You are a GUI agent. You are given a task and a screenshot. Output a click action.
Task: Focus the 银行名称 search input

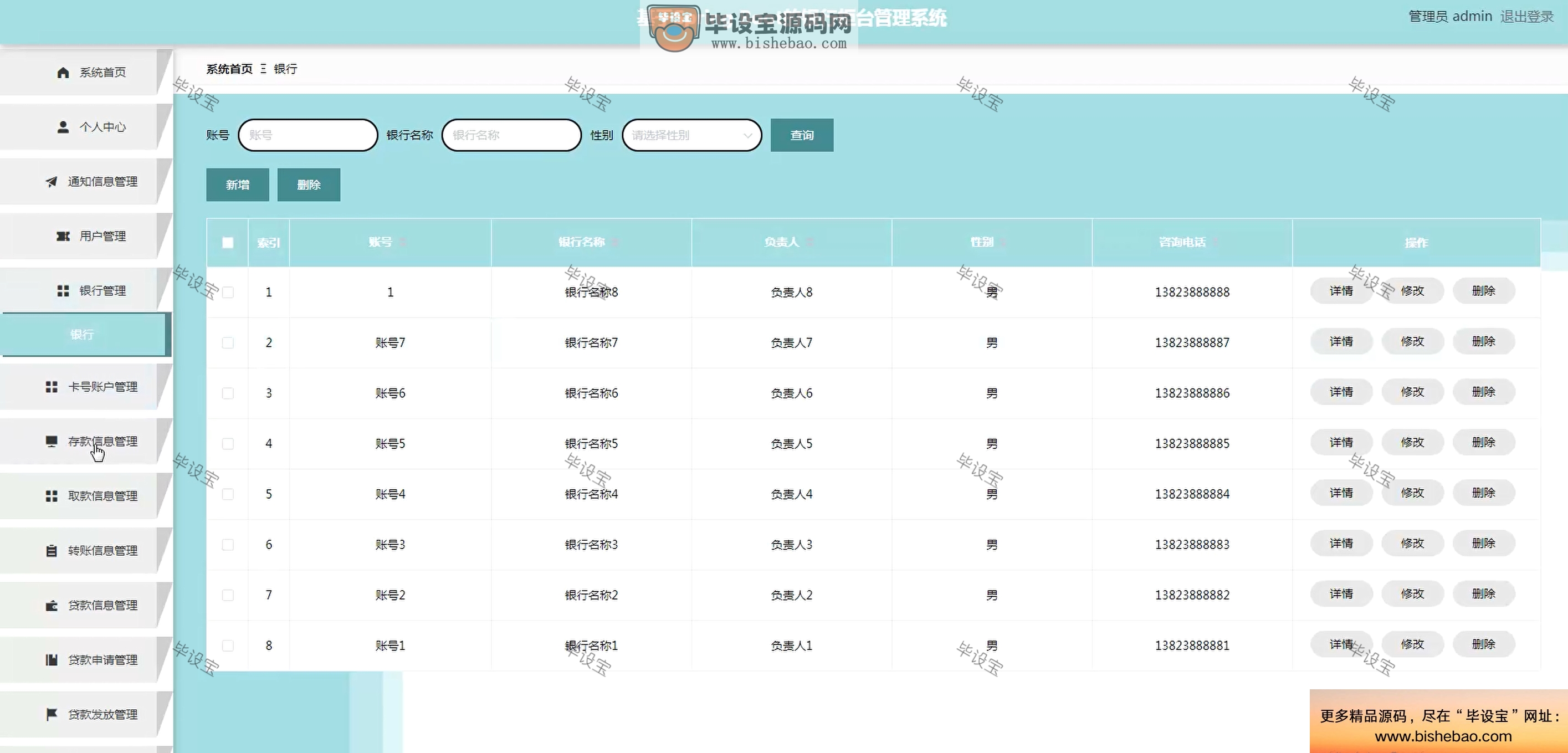point(511,135)
